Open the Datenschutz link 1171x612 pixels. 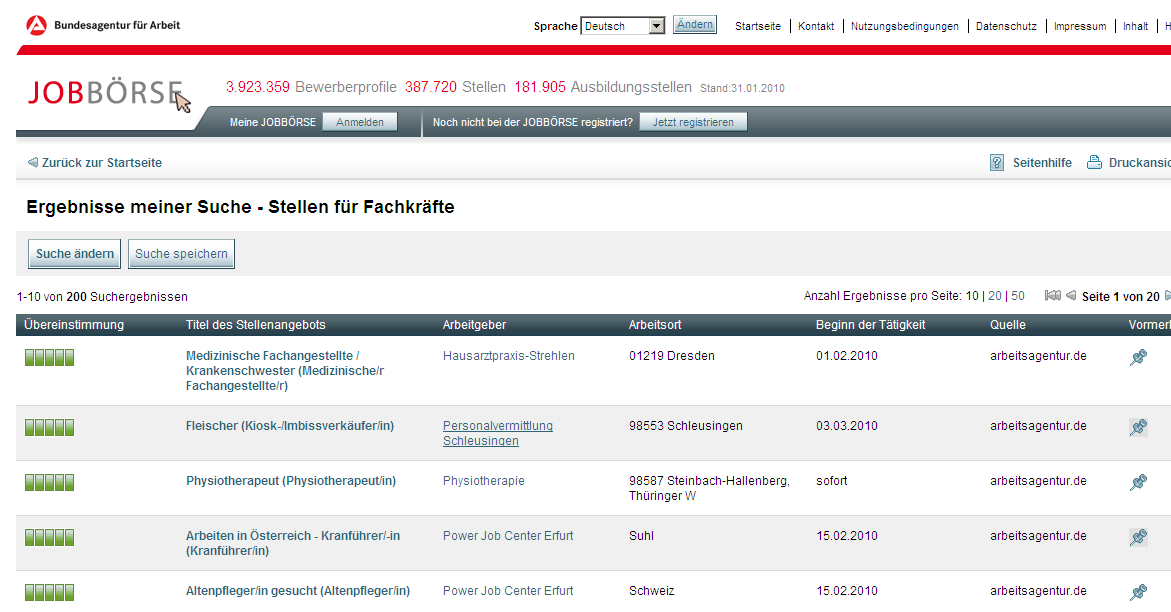[1006, 26]
